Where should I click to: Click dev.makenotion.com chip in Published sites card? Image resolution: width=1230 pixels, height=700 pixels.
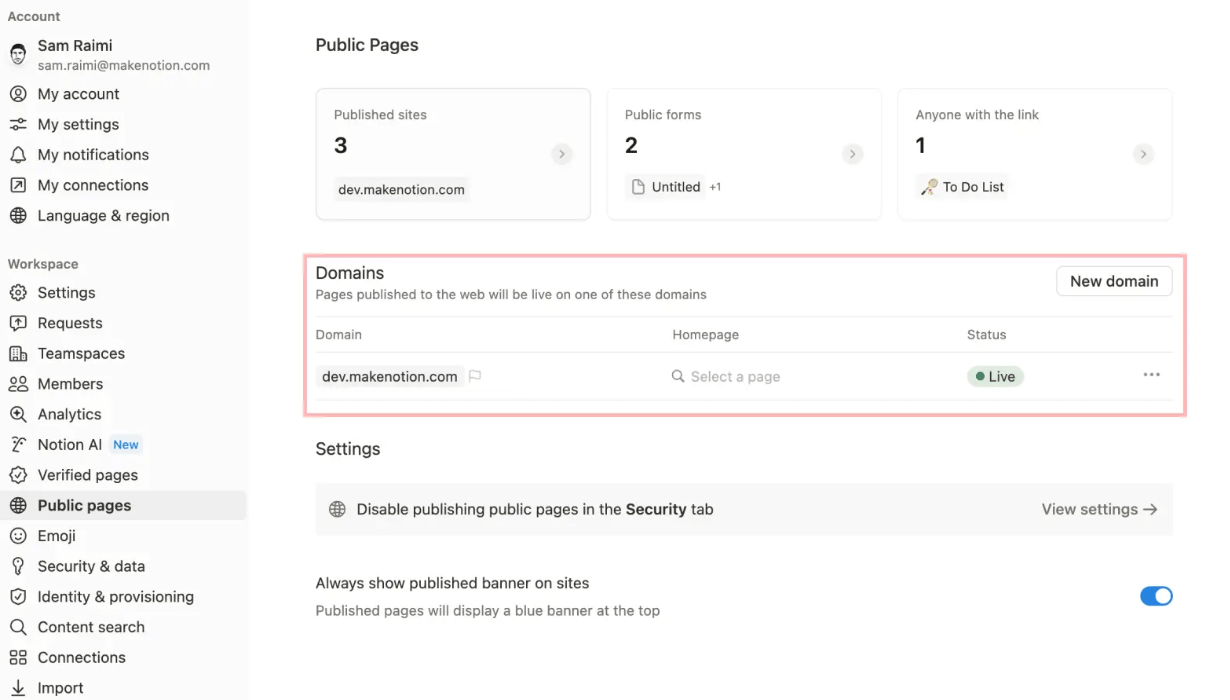click(x=401, y=190)
